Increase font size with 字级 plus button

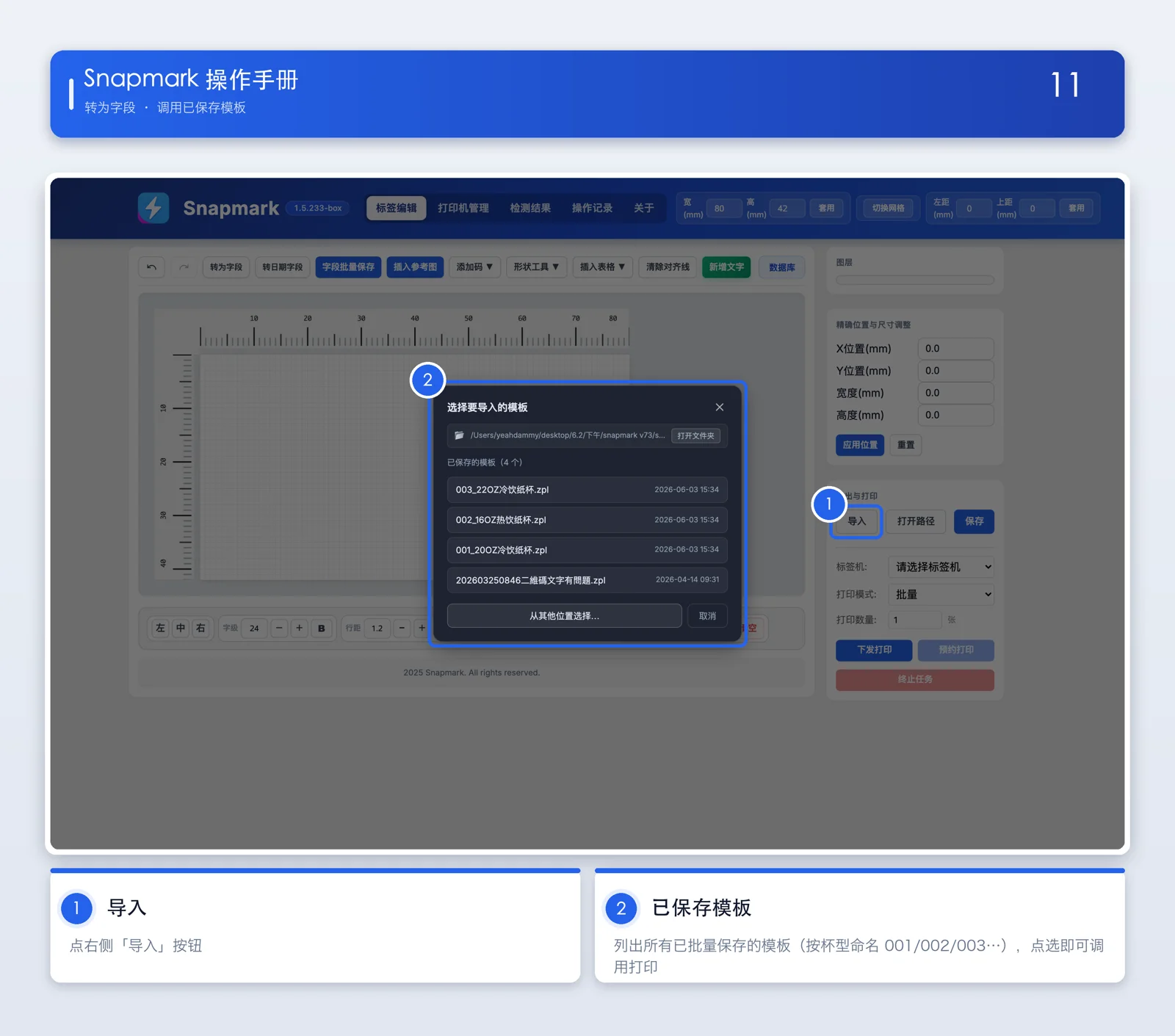(300, 629)
